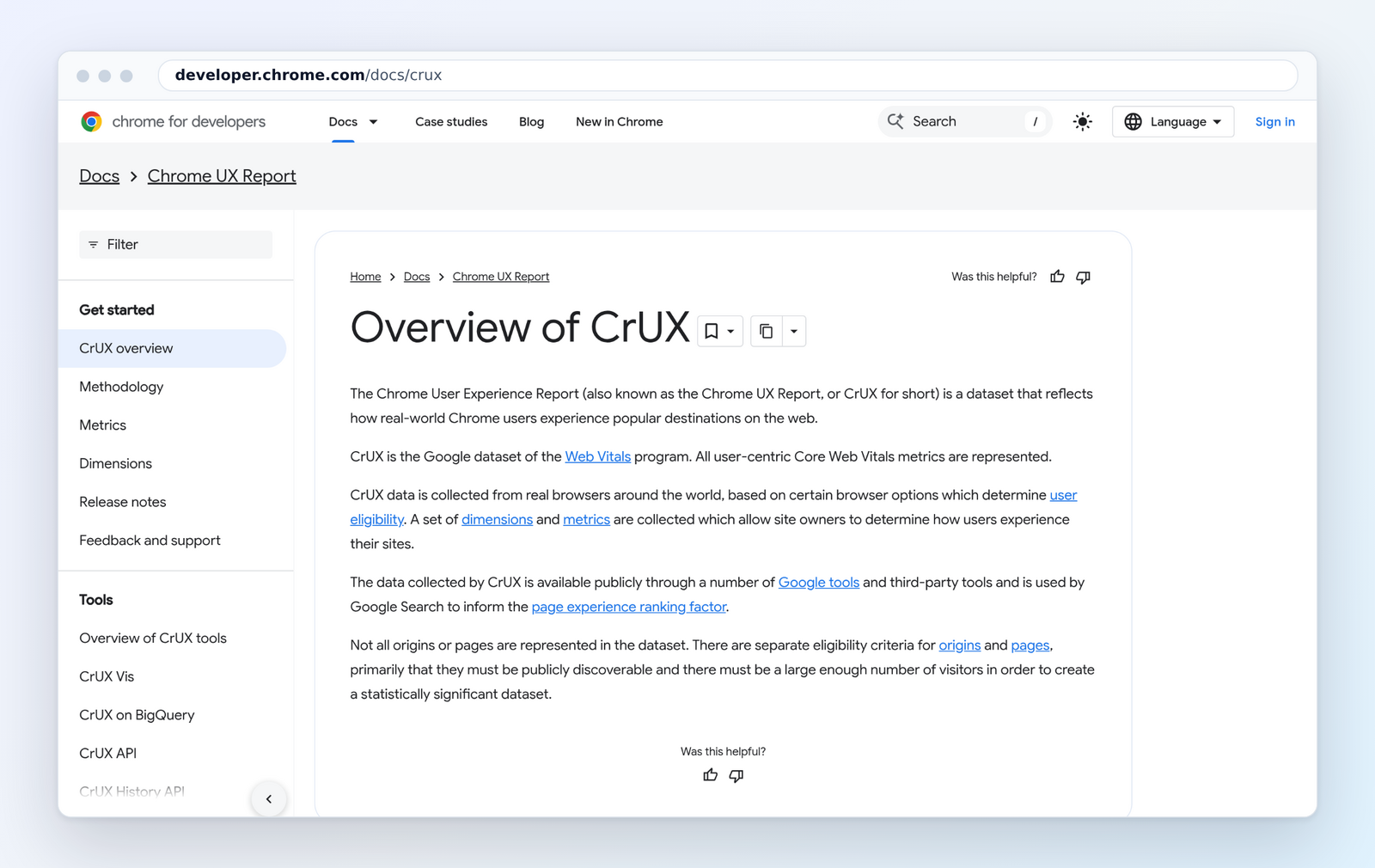Click the large Docs header breadcrumb

click(100, 176)
